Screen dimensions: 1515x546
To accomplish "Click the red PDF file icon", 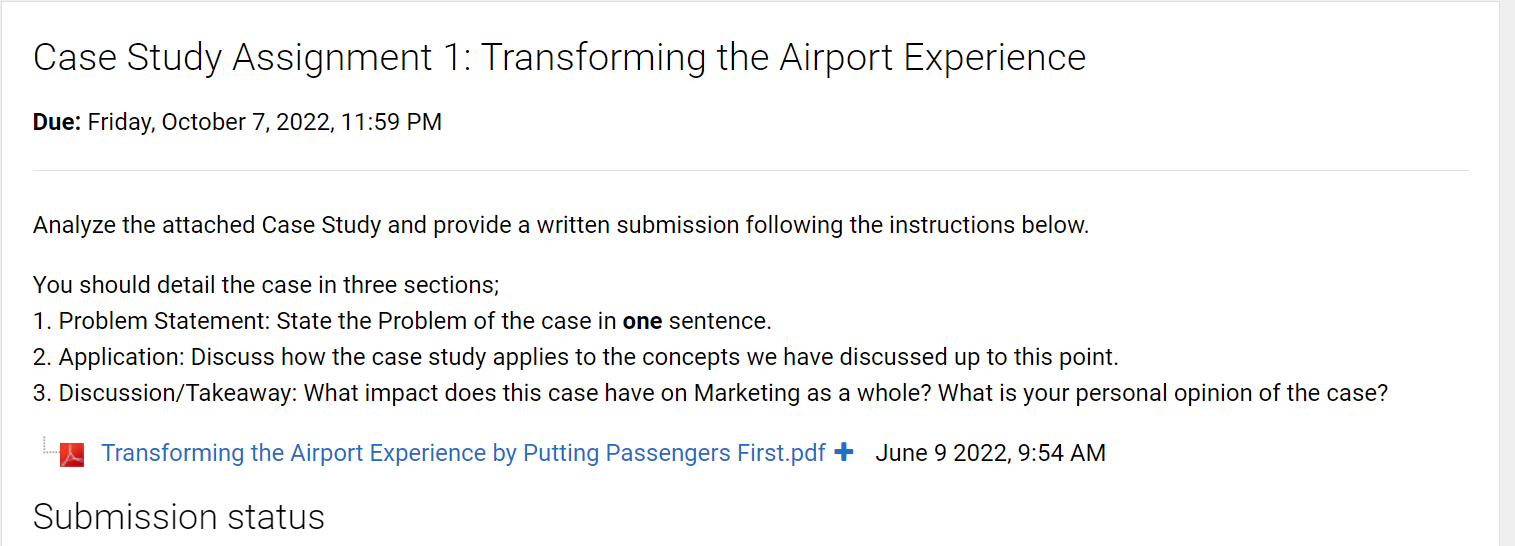I will pyautogui.click(x=72, y=455).
